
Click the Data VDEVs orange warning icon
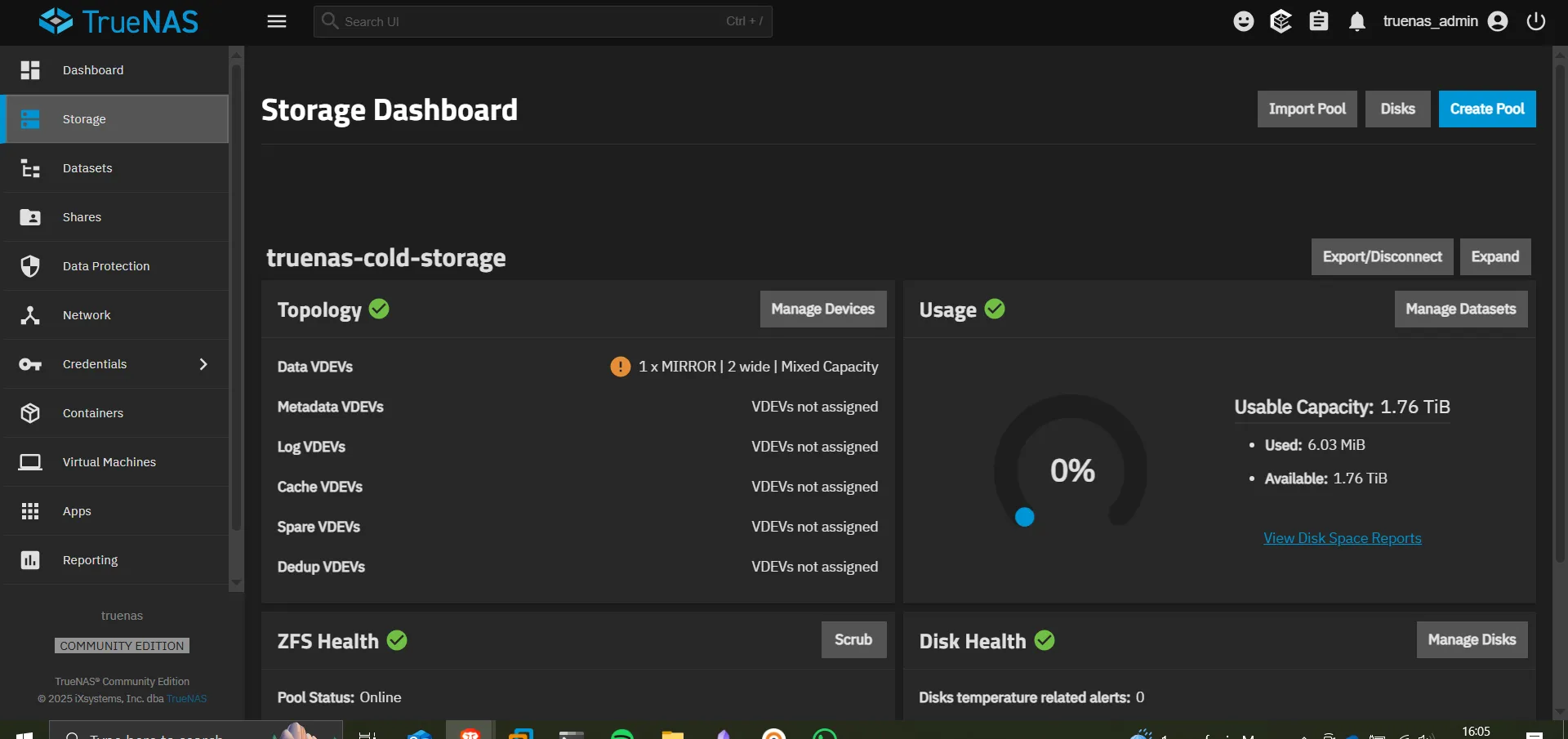point(620,367)
